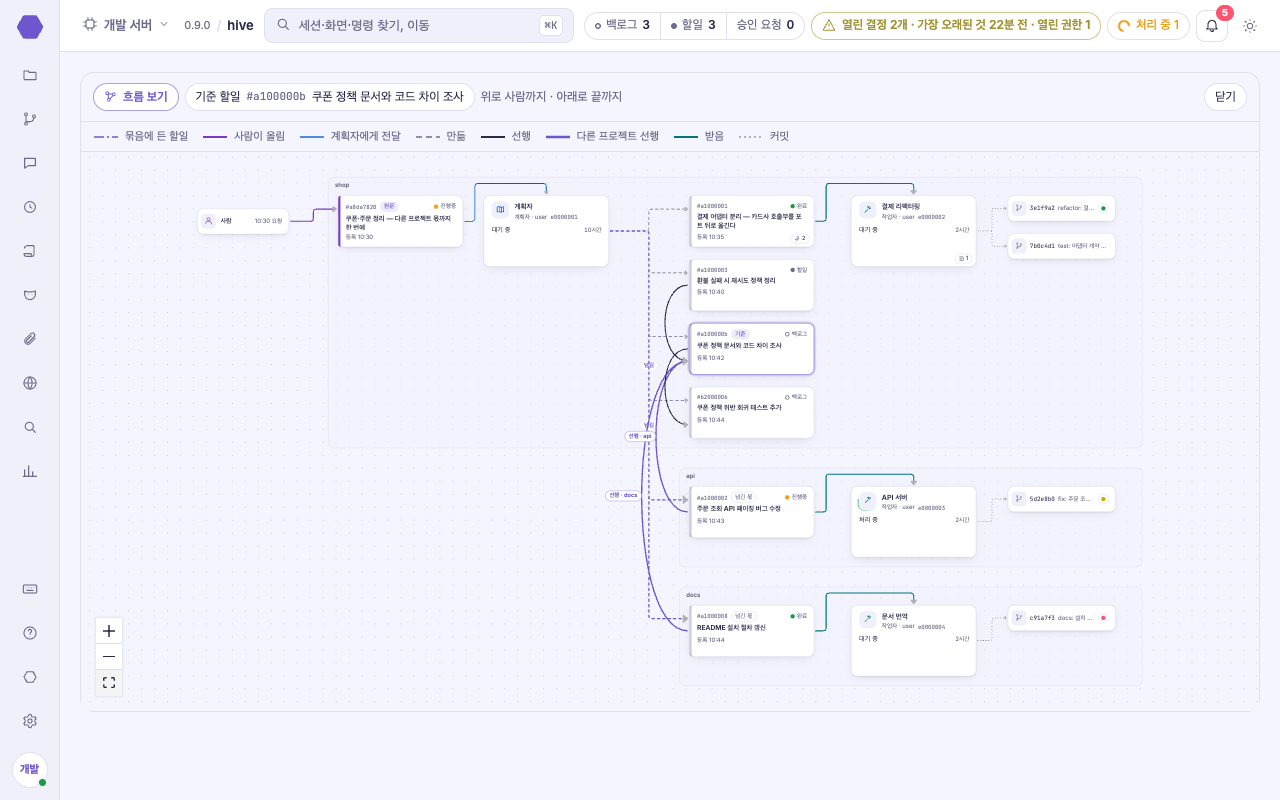The image size is (1280, 800).
Task: Expand the 개발 서버 server dropdown
Action: (x=126, y=25)
